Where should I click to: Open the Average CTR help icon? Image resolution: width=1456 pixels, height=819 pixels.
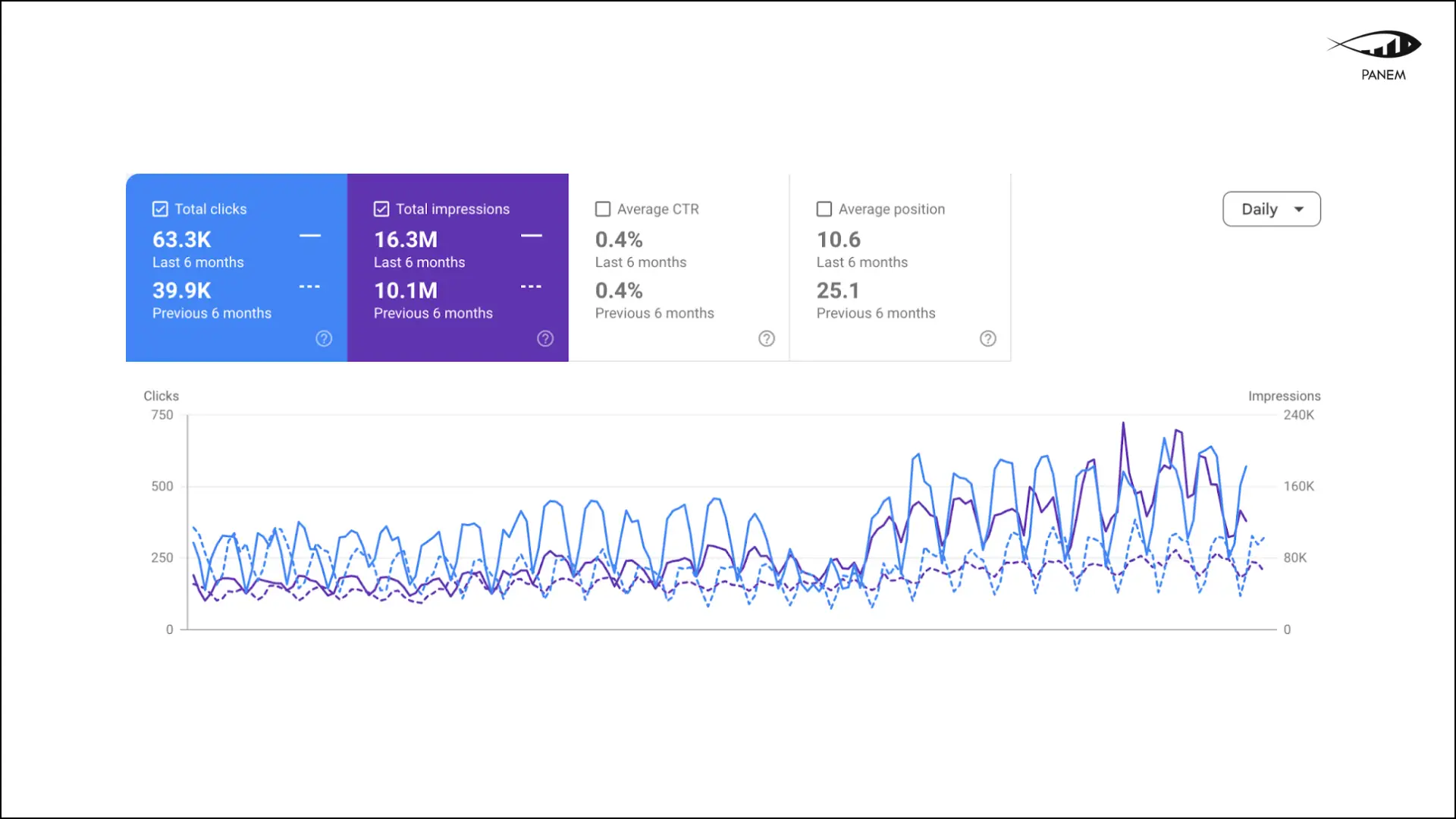click(x=767, y=339)
